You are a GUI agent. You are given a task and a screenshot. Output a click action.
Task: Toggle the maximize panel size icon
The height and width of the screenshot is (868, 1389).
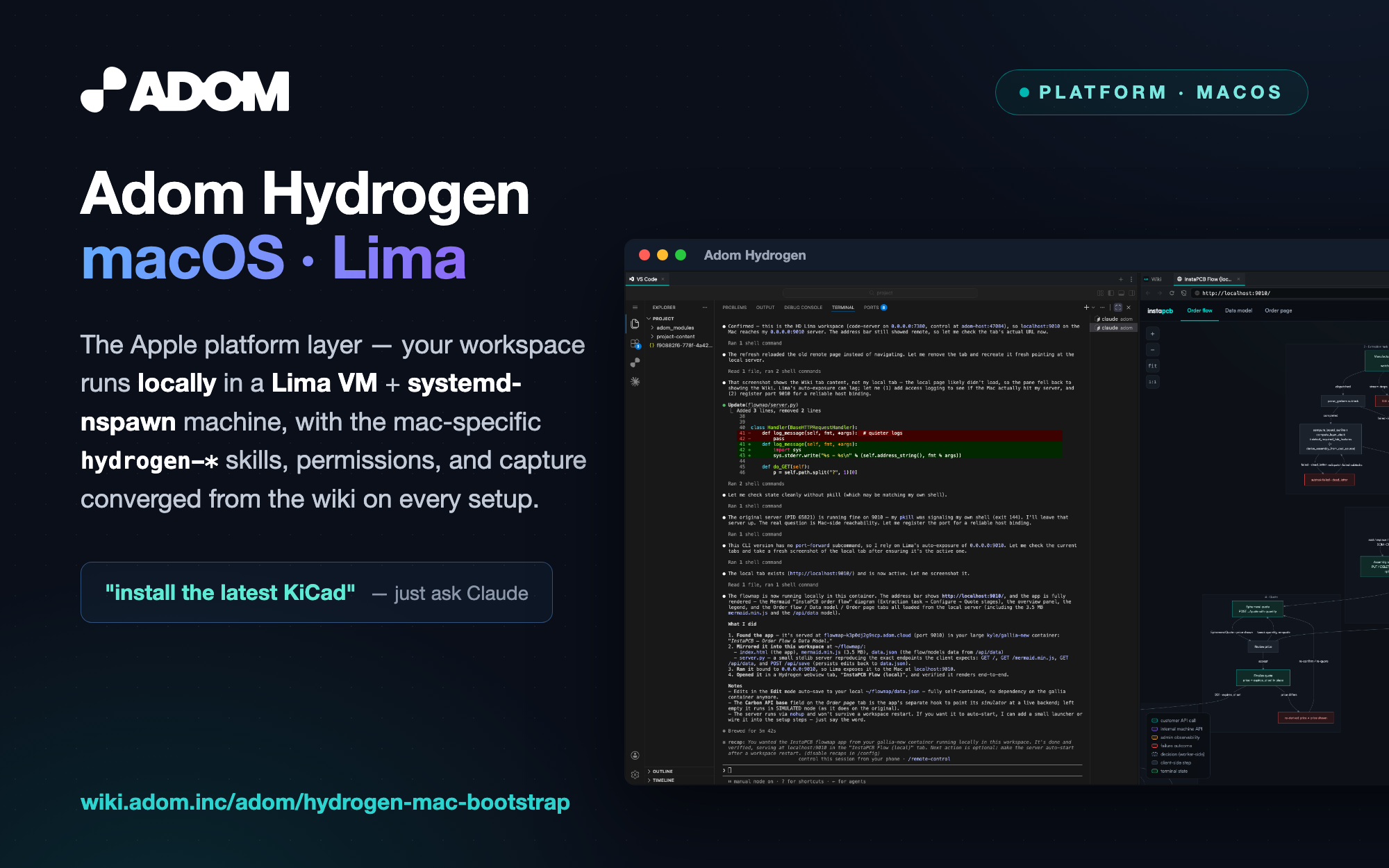click(1118, 307)
